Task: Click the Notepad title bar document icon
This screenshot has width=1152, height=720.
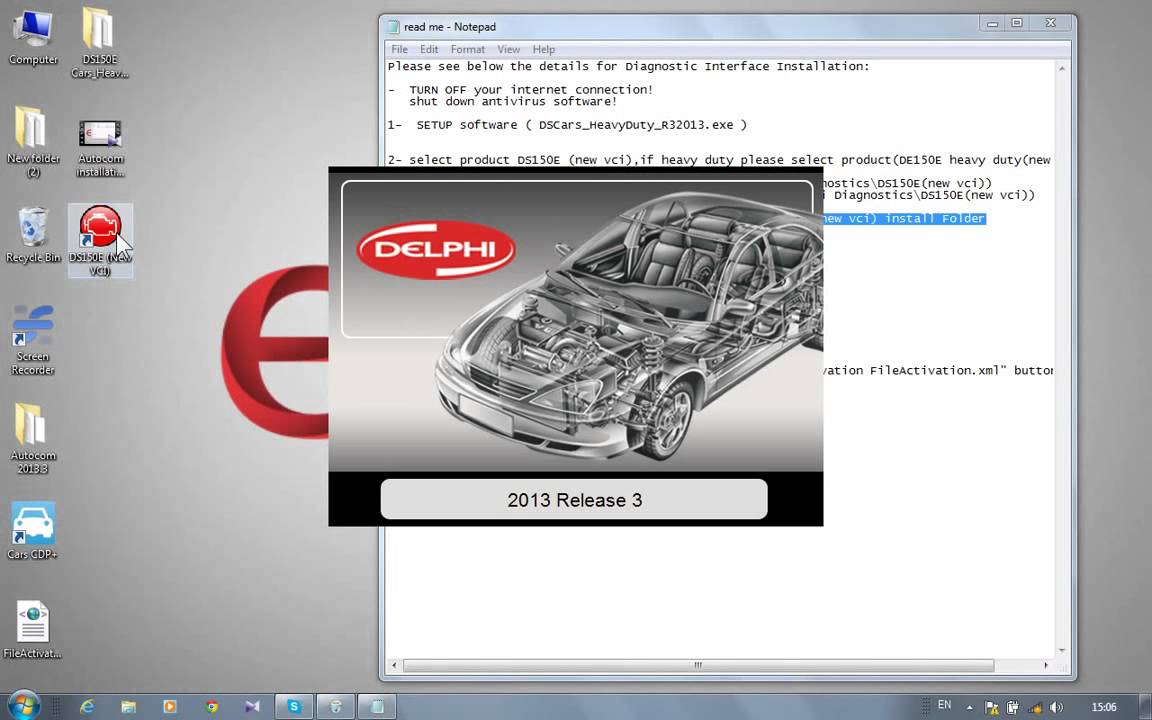Action: (393, 26)
